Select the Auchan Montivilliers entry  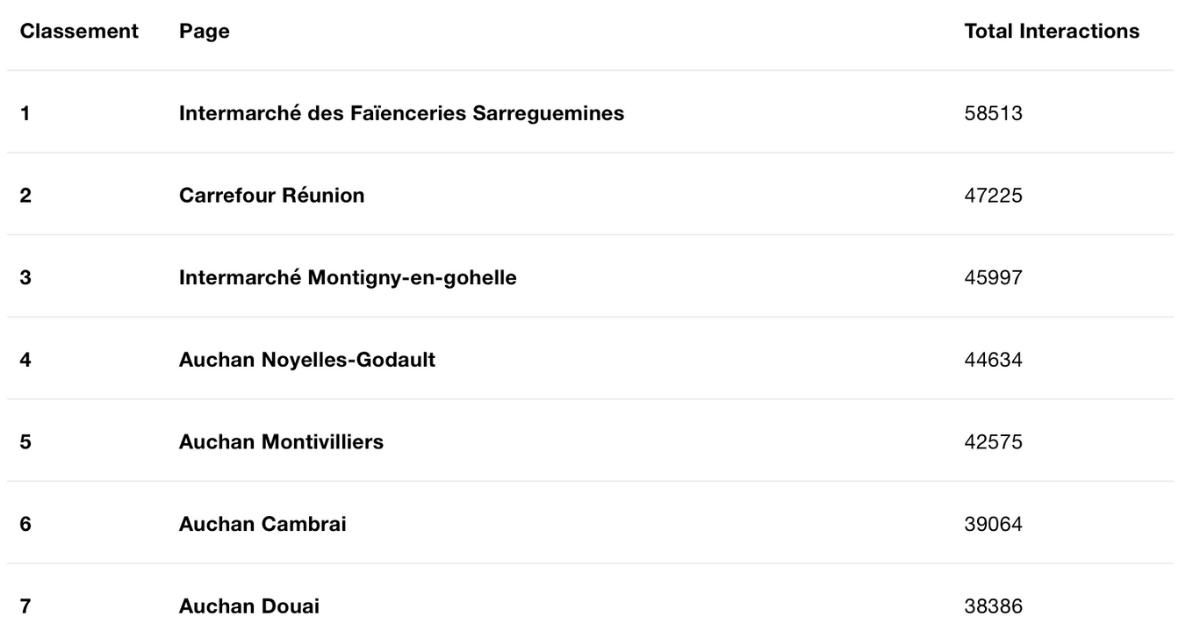(x=281, y=441)
